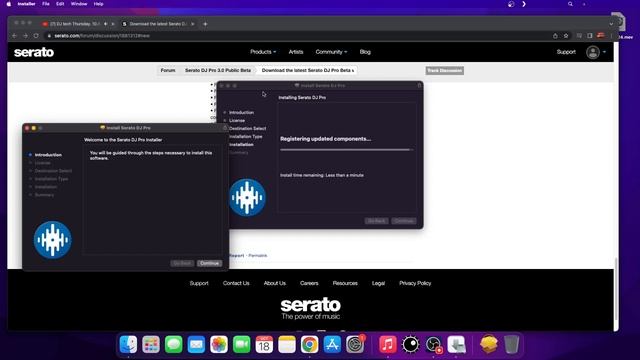This screenshot has height=360, width=640.
Task: Open App Store from the dock
Action: click(x=332, y=344)
